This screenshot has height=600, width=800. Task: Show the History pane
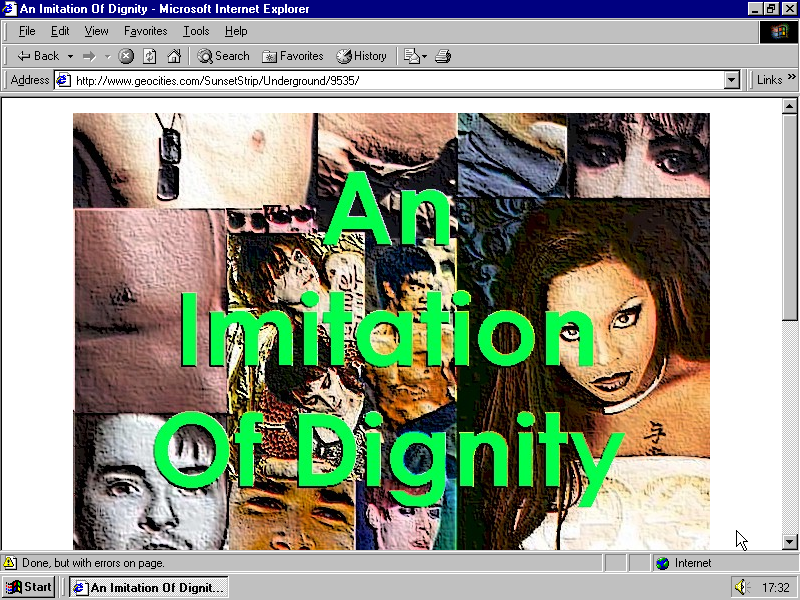(x=361, y=56)
